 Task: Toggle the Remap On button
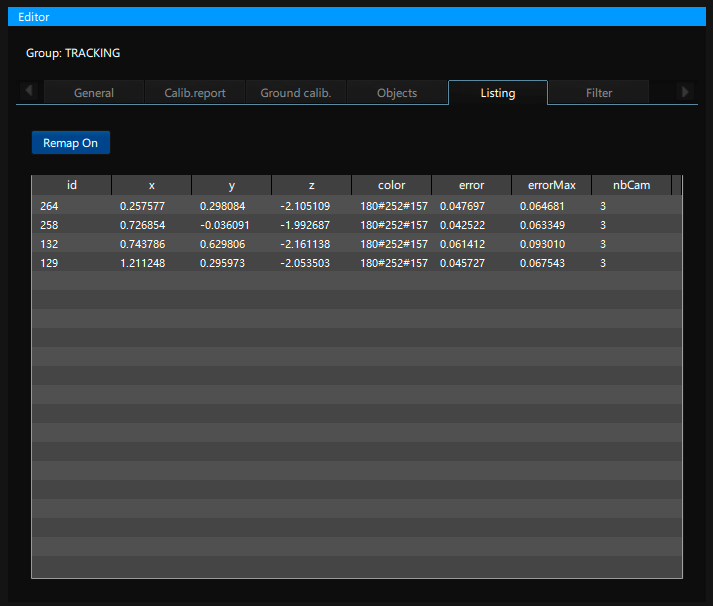pos(70,143)
